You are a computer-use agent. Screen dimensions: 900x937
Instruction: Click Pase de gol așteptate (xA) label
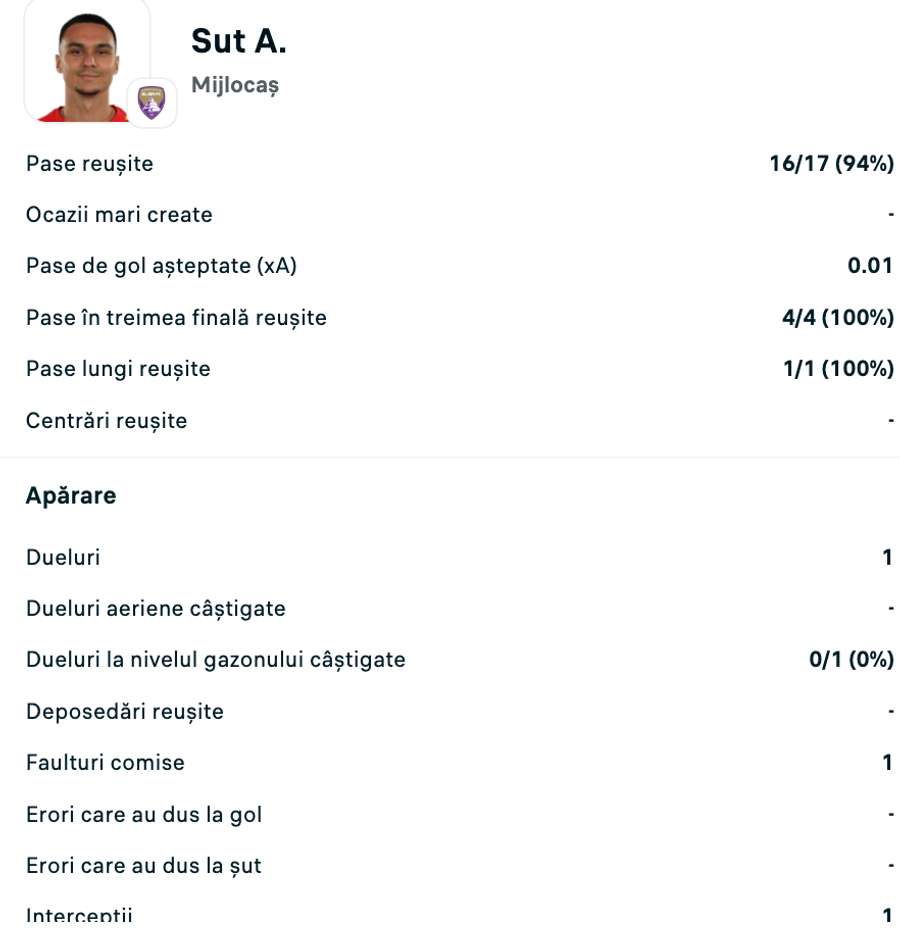[x=161, y=266]
